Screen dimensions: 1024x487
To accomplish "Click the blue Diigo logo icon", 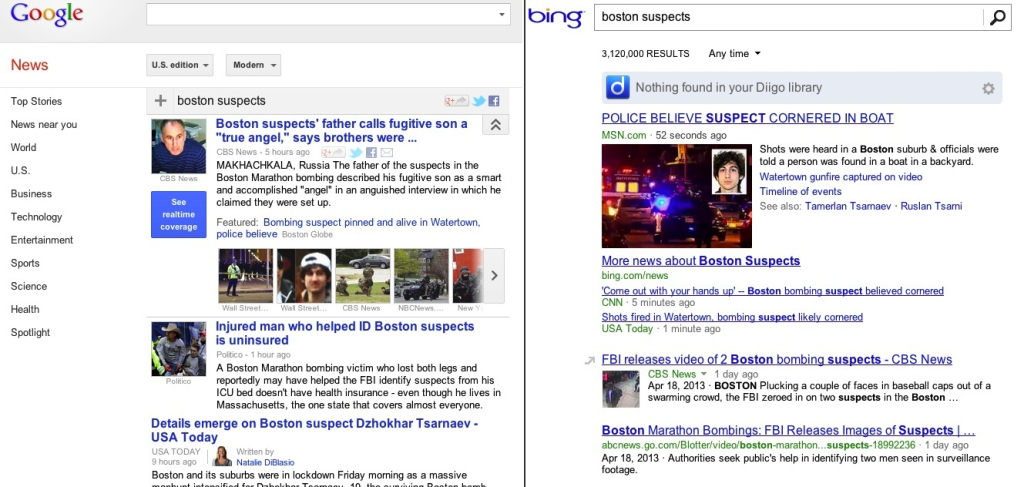I will pyautogui.click(x=618, y=88).
